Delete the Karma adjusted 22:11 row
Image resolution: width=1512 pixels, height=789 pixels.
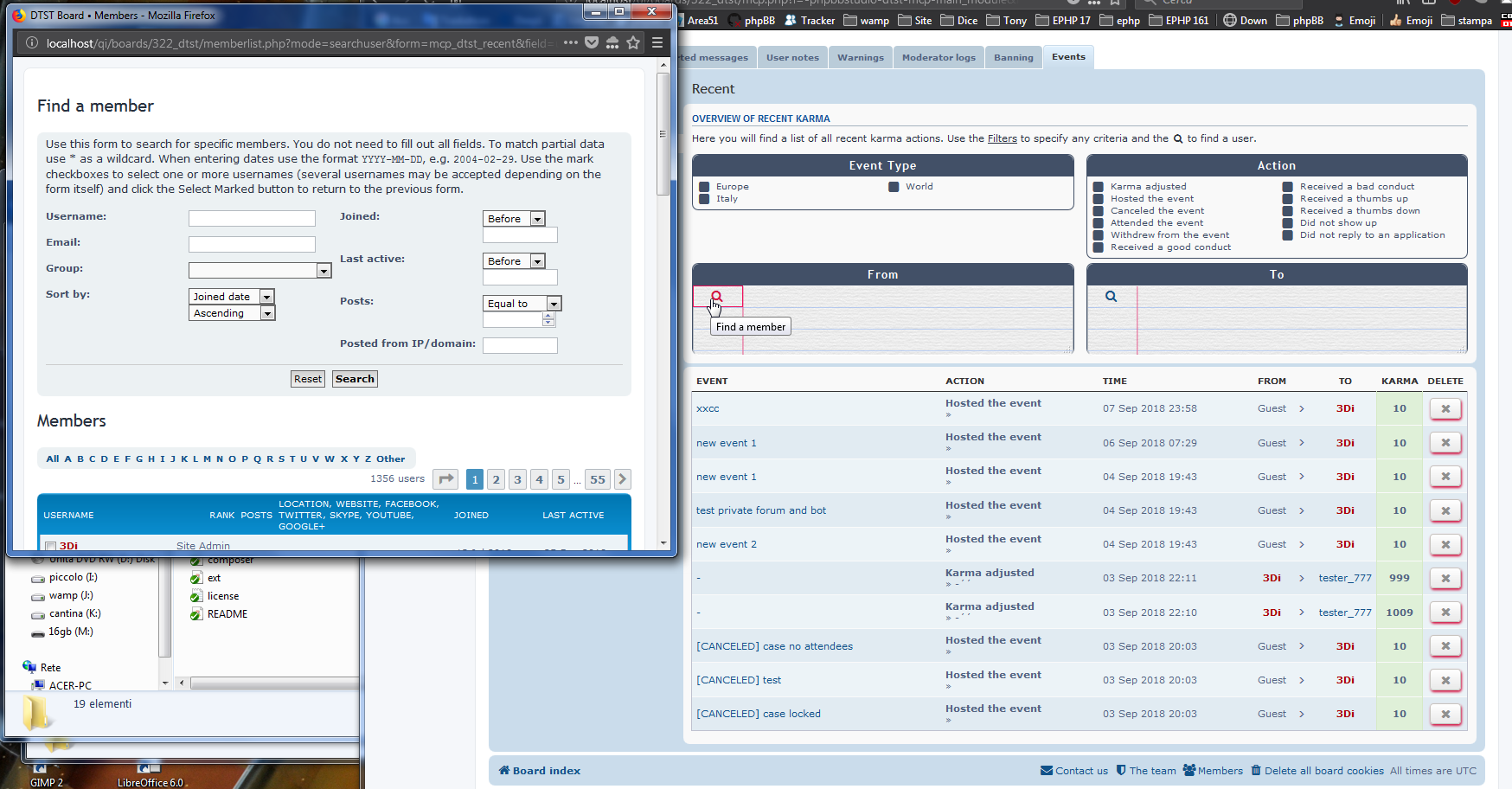tap(1445, 578)
